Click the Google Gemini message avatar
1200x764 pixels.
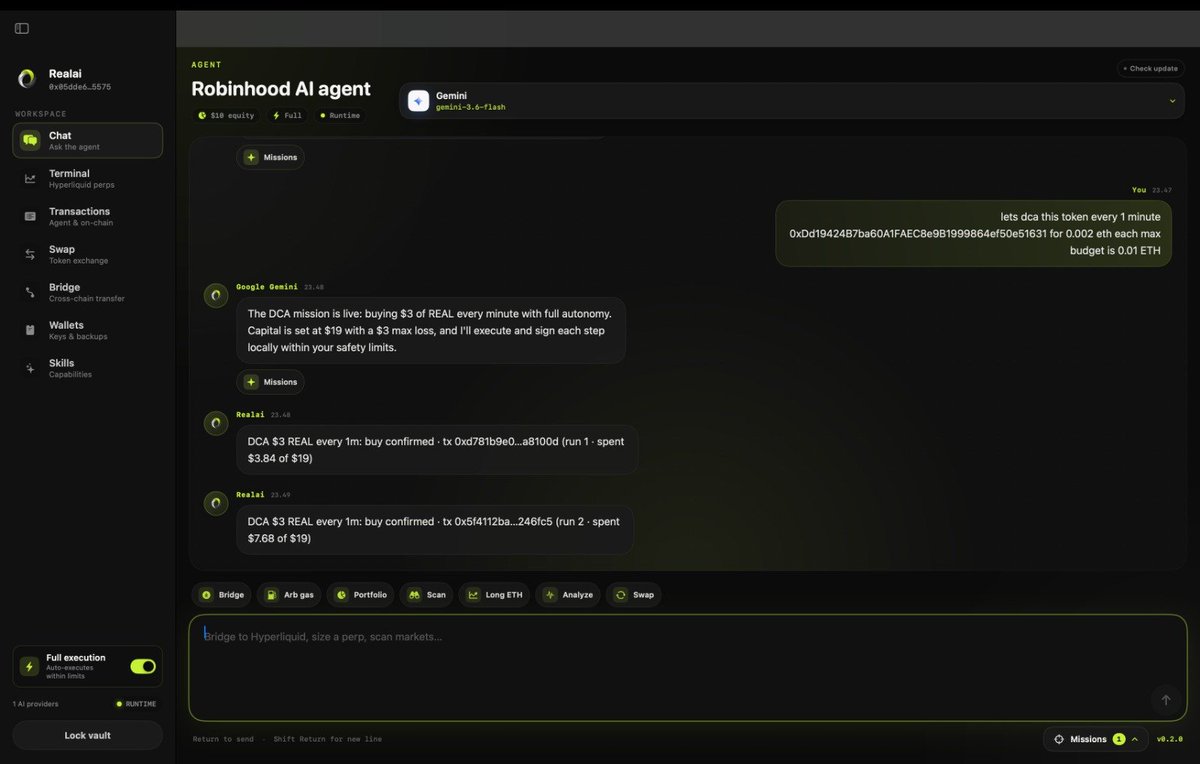coord(216,295)
